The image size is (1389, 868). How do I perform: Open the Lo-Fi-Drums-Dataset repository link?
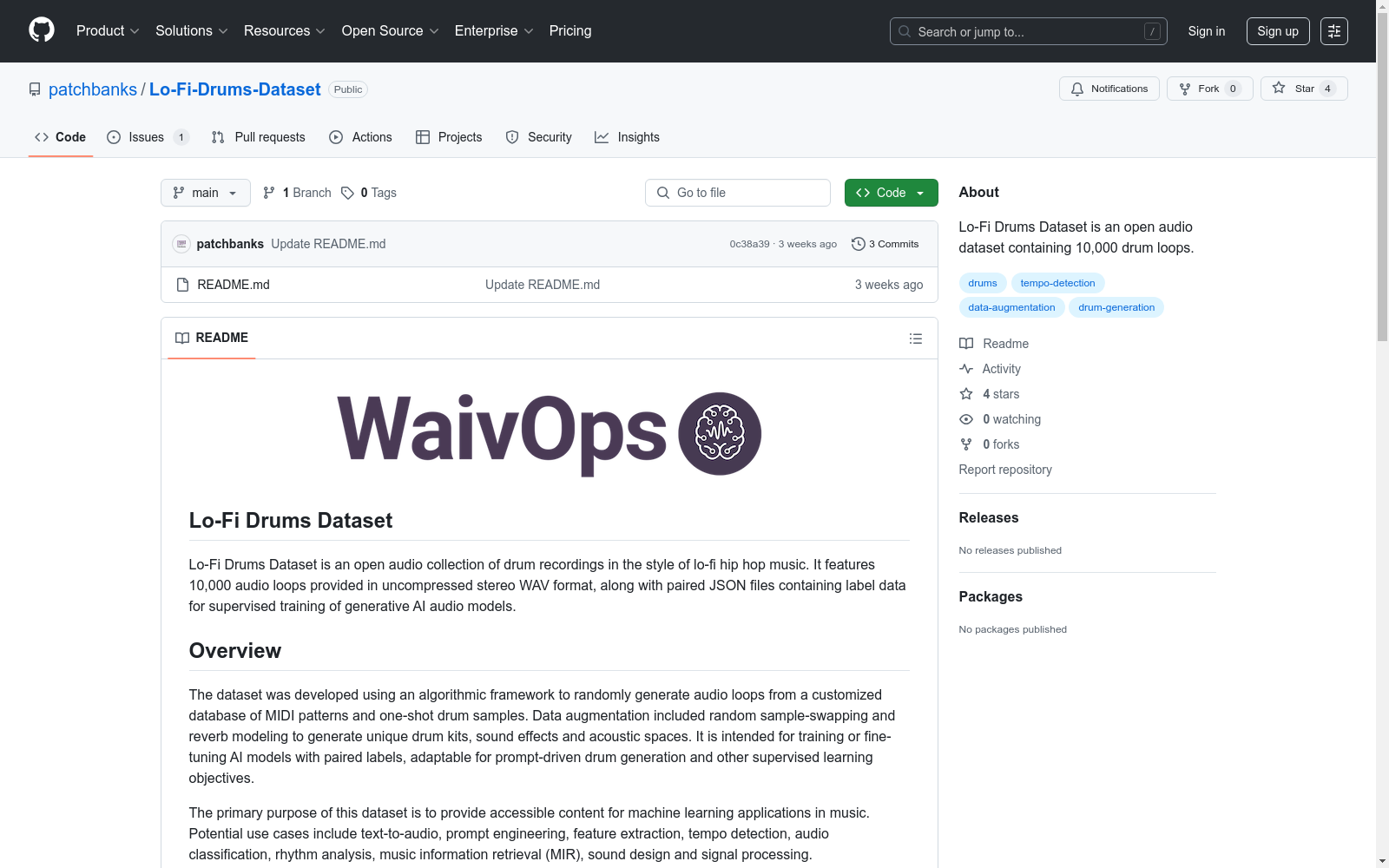235,89
